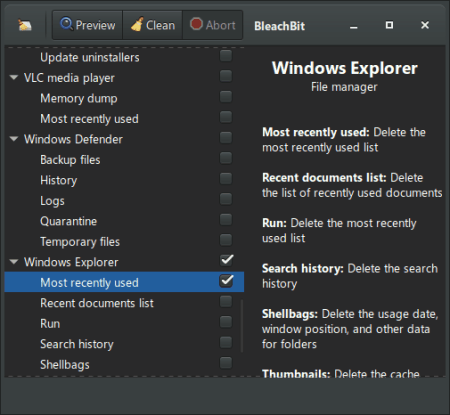Screen dimensions: 450x415
Task: Select the Windows Defender row
Action: click(x=124, y=139)
